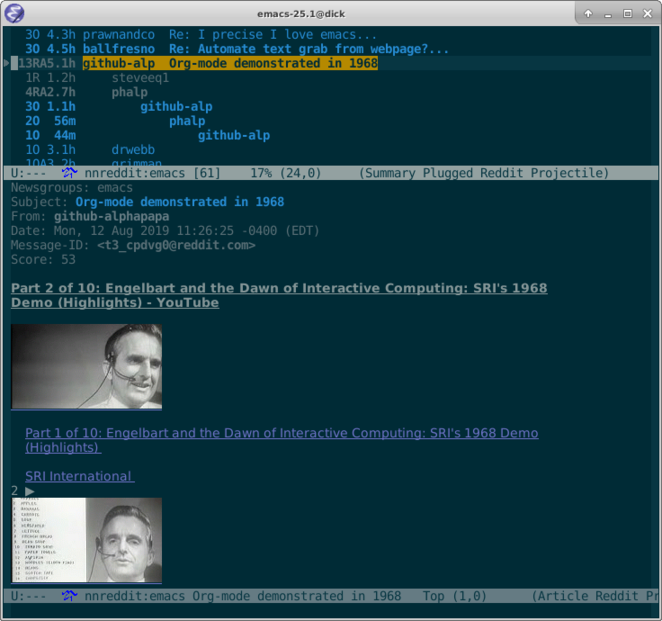662x621 pixels.
Task: Collapse the thread arrow beside 13RA5.1h row
Action: [x=6, y=63]
